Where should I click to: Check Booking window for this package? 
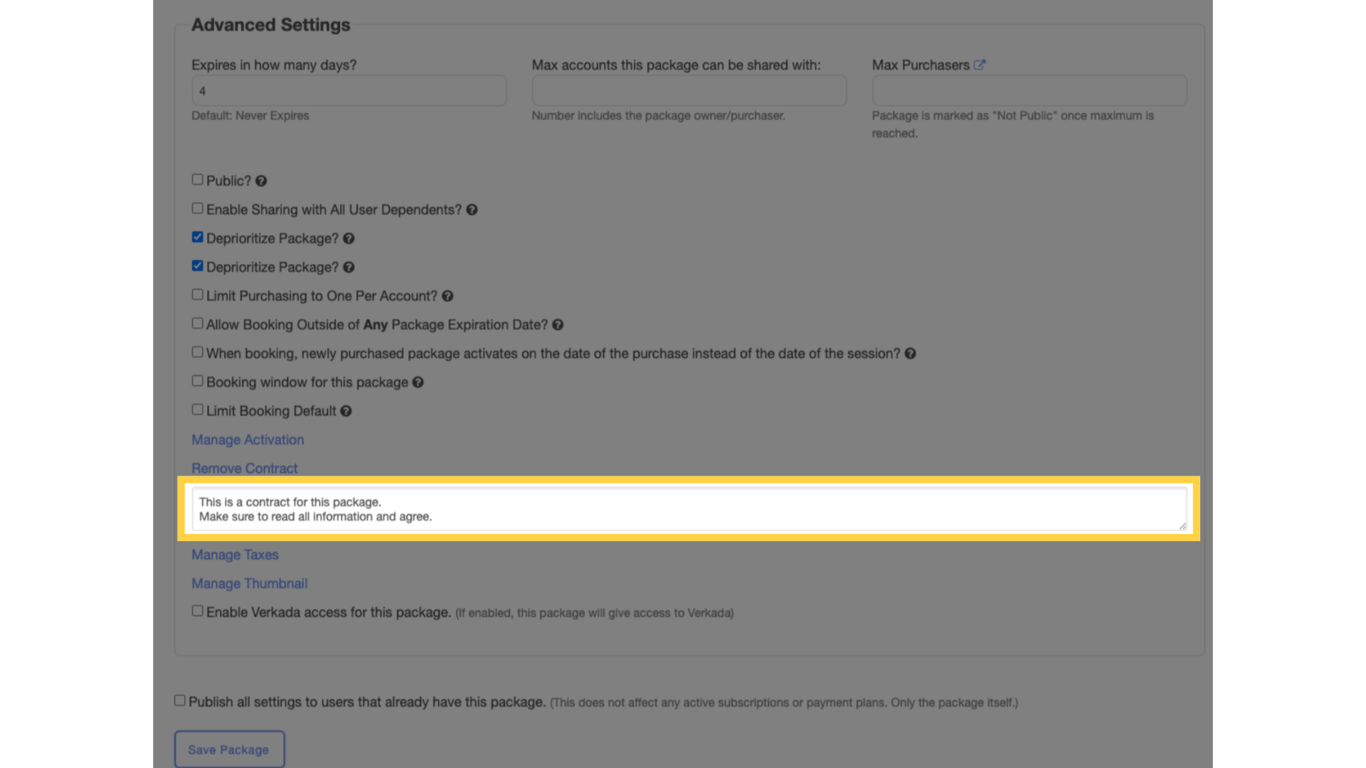pos(197,381)
